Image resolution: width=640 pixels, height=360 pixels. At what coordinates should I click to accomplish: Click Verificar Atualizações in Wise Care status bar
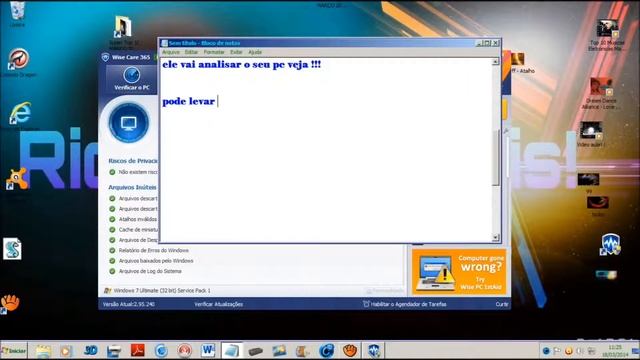(218, 304)
